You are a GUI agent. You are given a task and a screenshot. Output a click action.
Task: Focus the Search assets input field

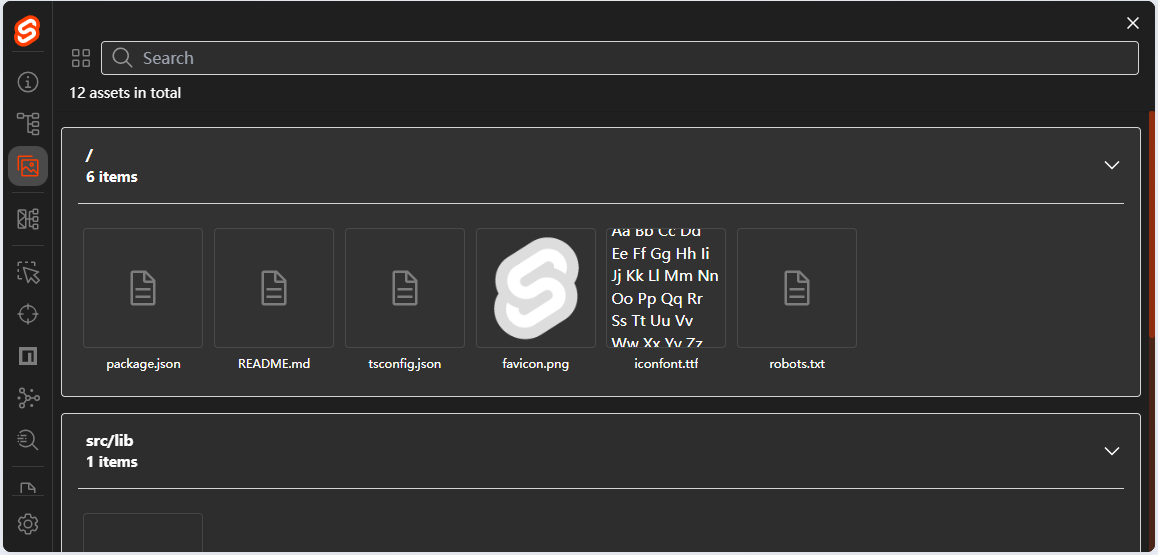click(x=620, y=58)
